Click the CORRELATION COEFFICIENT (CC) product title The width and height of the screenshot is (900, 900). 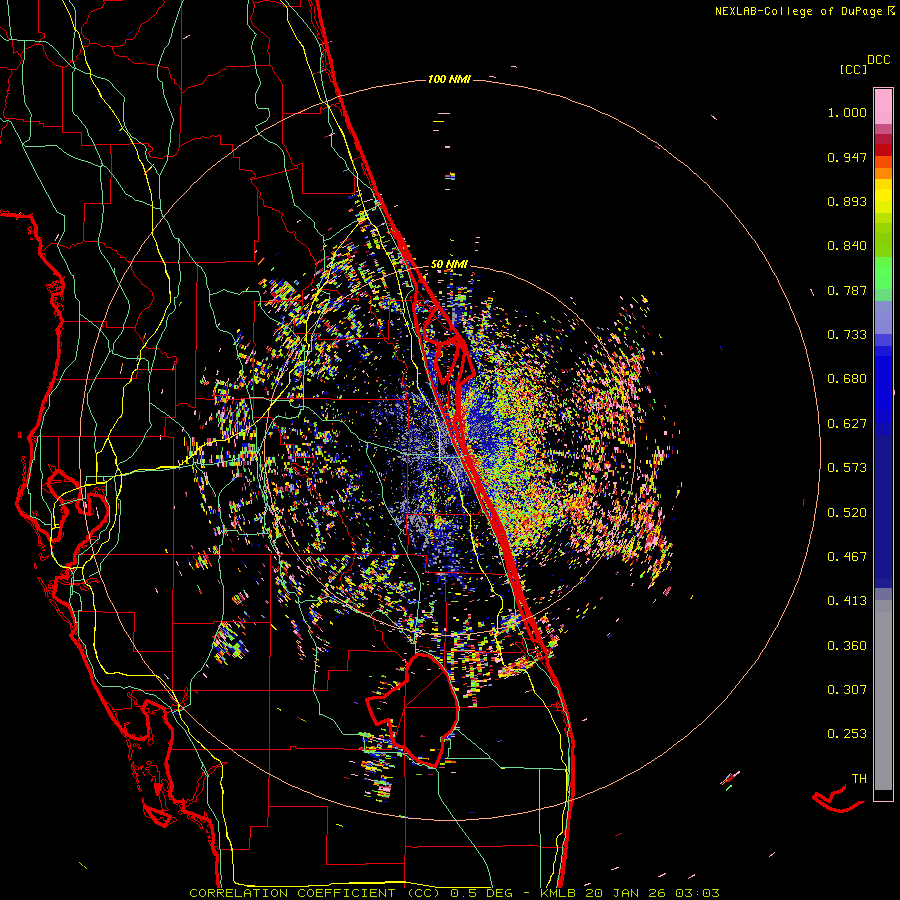coord(315,893)
